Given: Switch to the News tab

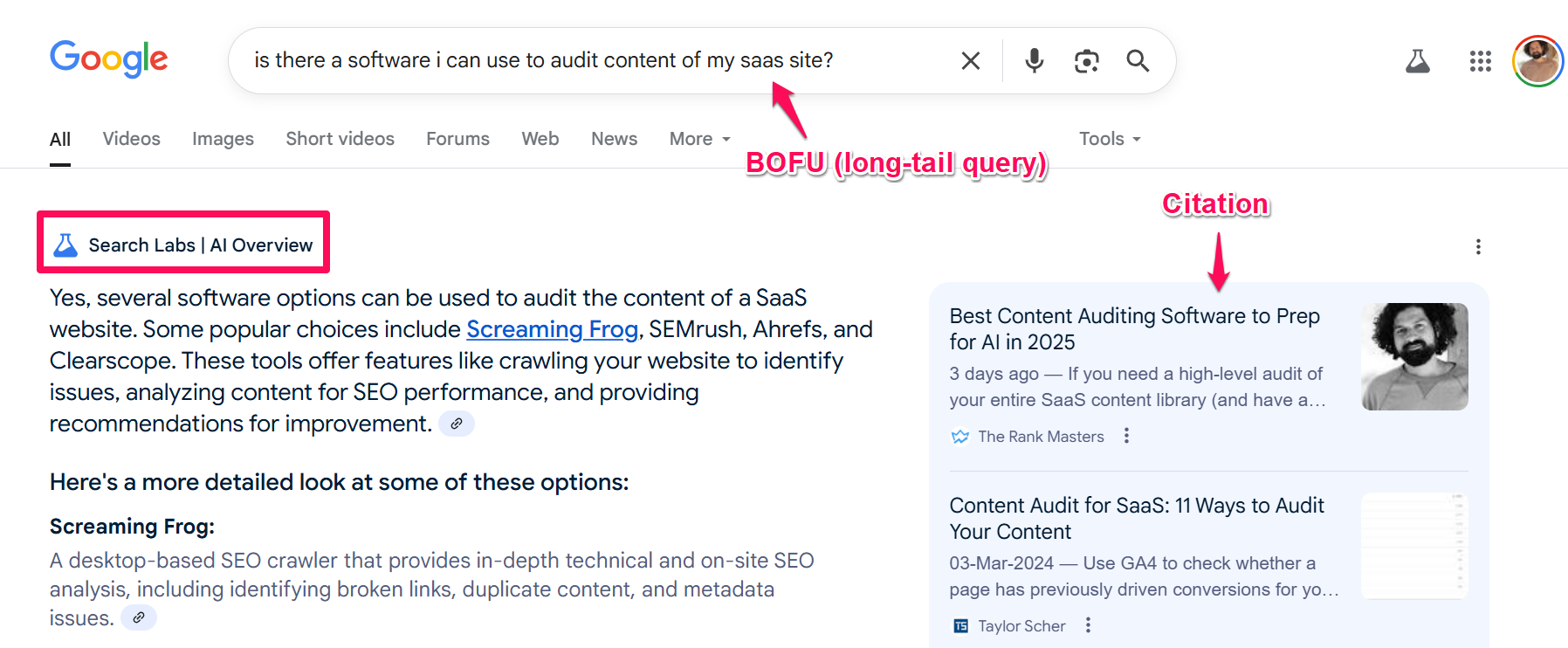Looking at the screenshot, I should click(615, 139).
